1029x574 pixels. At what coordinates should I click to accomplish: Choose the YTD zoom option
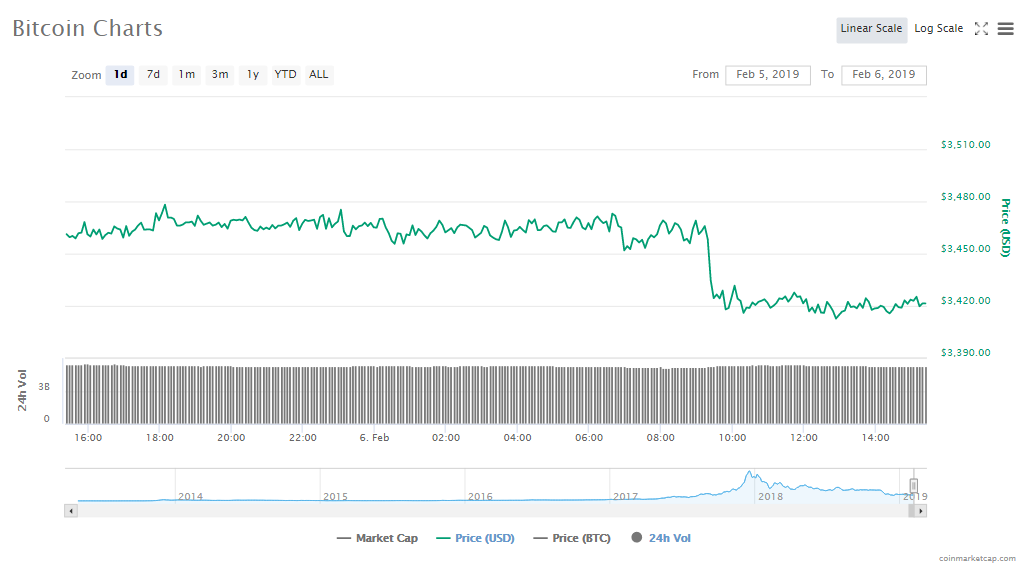click(286, 75)
